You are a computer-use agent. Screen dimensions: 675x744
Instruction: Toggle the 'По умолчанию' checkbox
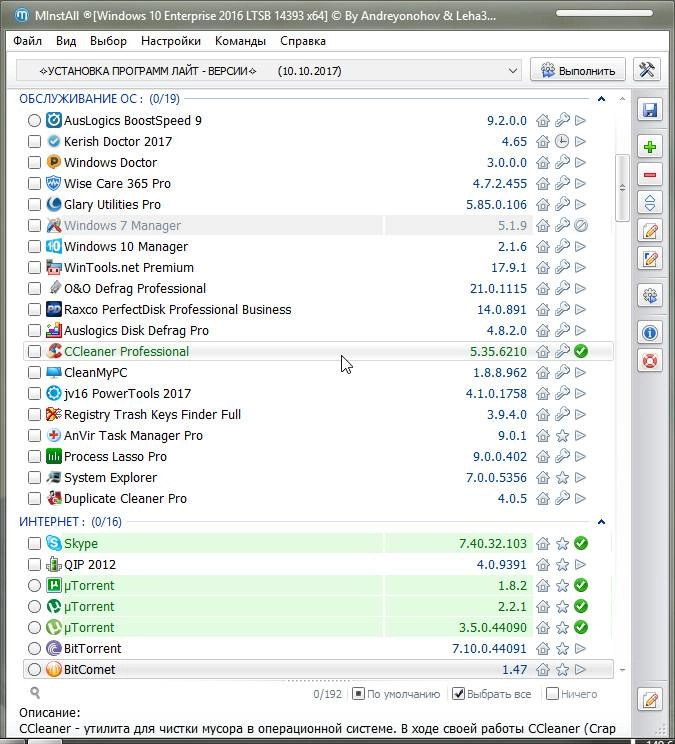(x=359, y=694)
